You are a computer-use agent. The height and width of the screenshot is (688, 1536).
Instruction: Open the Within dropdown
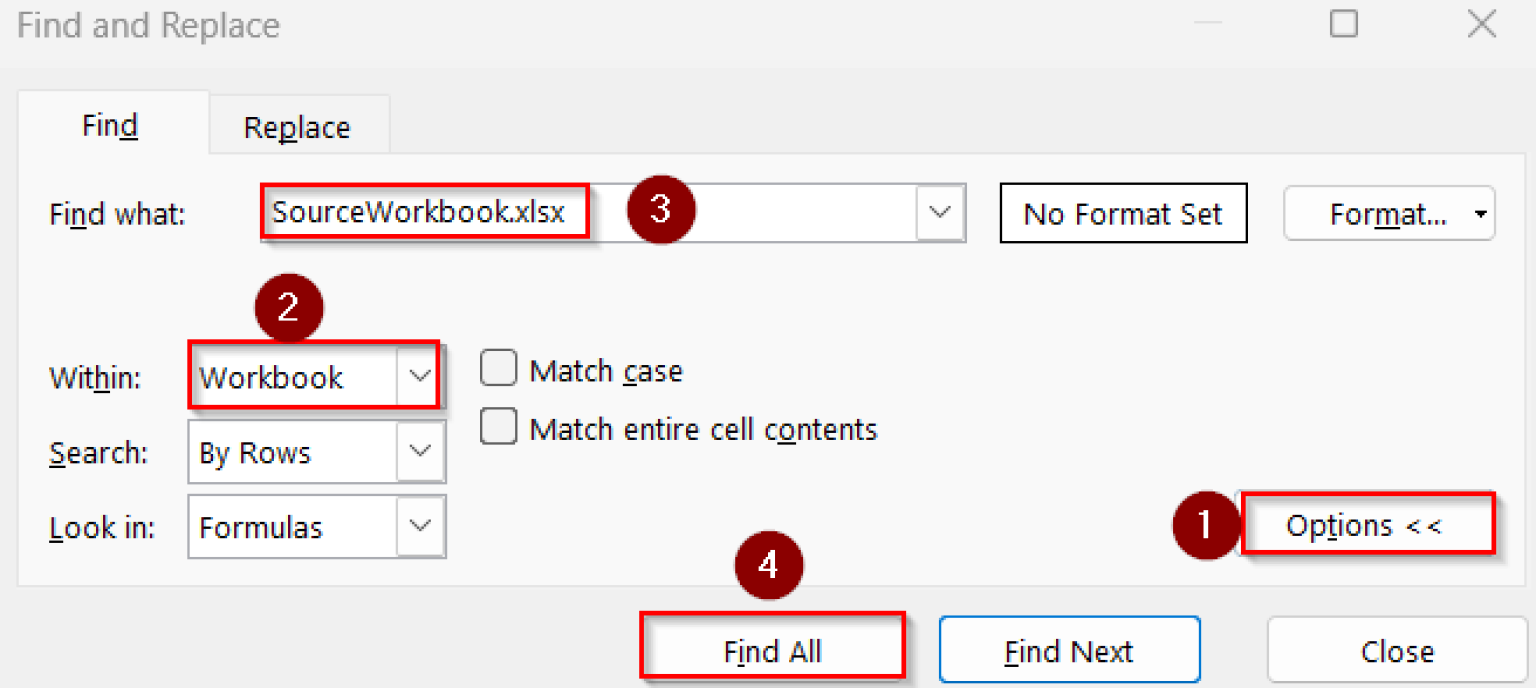421,377
